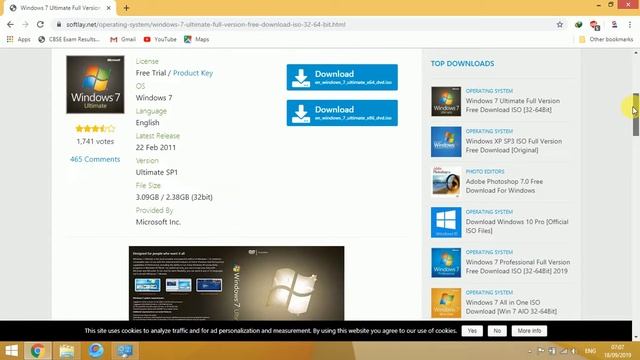Viewport: 640px width, 360px height.
Task: Click the "22 Feb 2011" release date
Action: pos(156,147)
